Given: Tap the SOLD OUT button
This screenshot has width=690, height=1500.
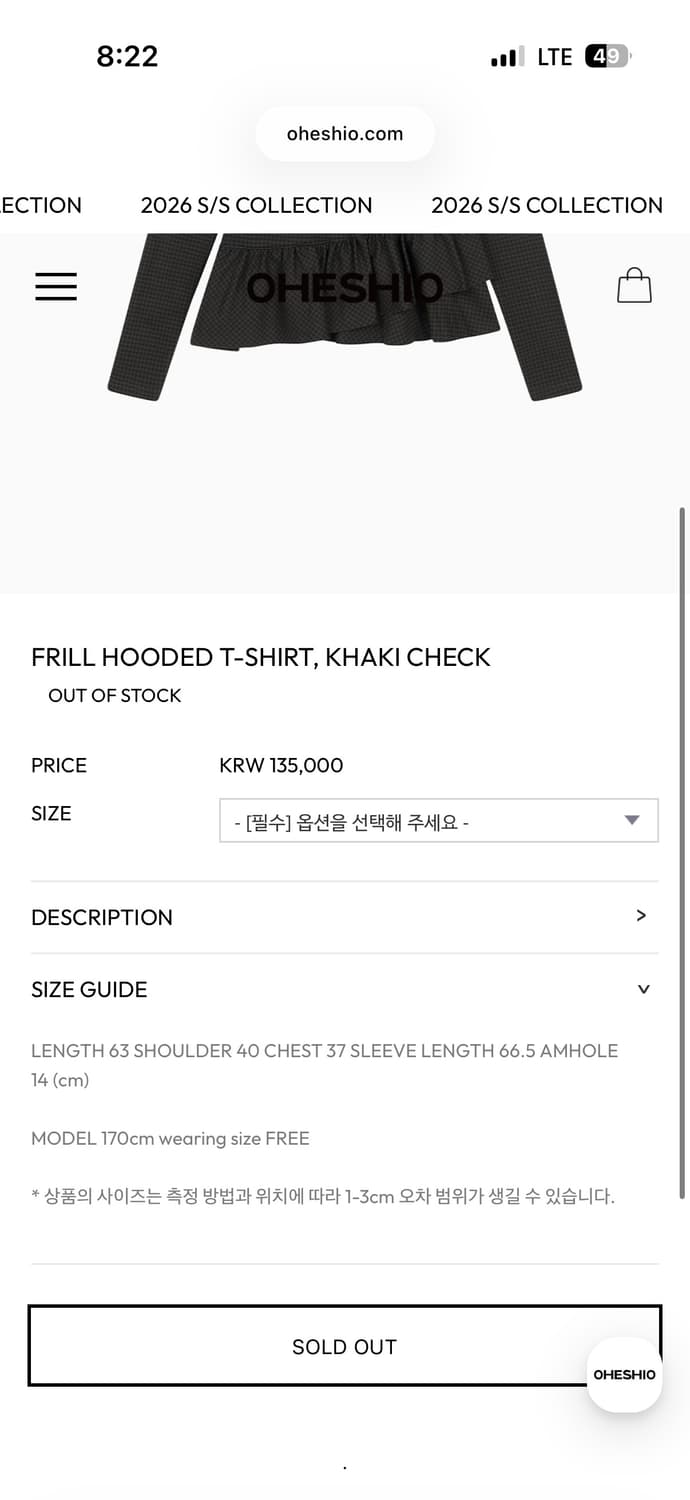Looking at the screenshot, I should 345,1346.
